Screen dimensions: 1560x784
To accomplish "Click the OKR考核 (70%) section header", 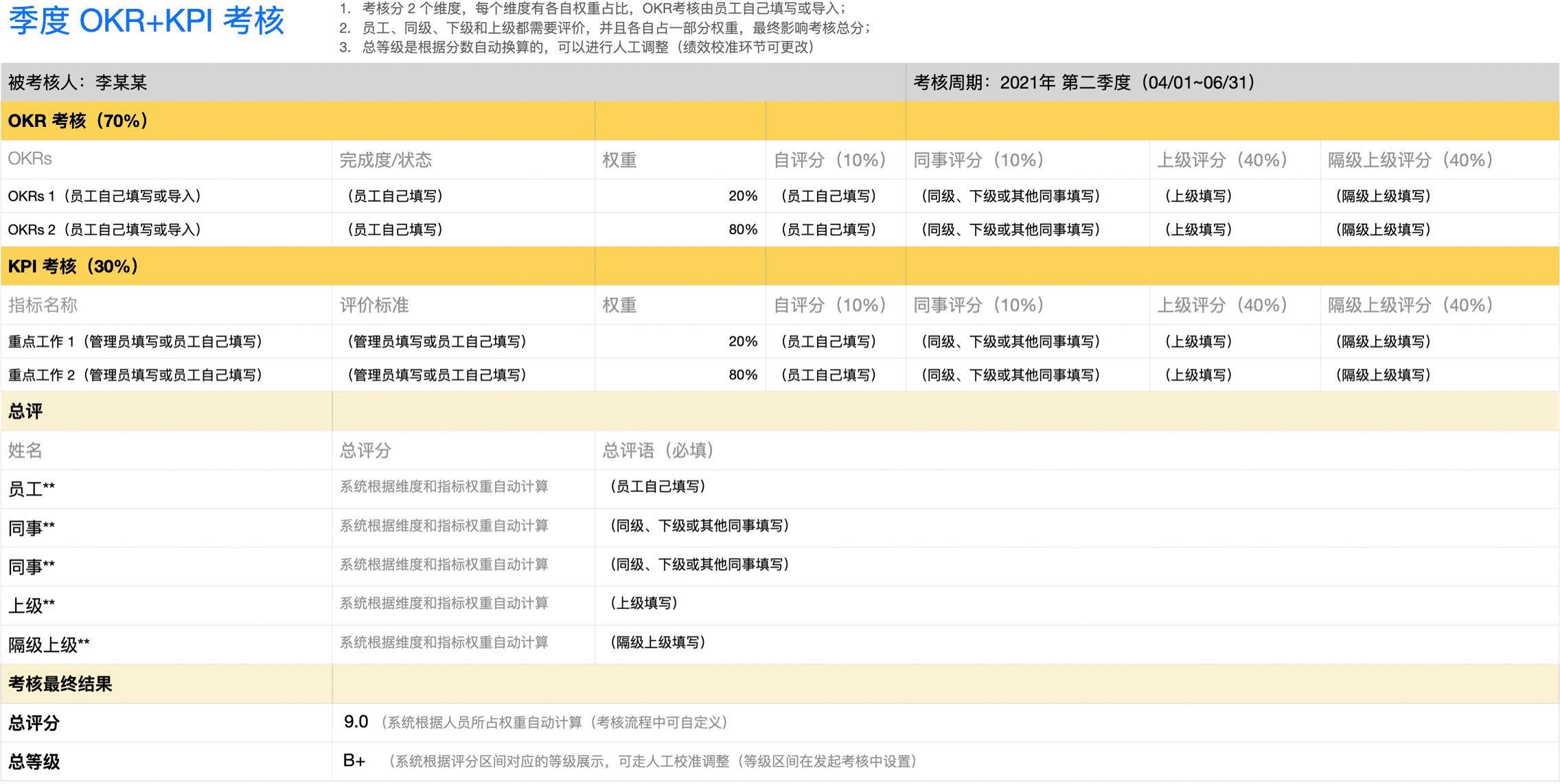I will [x=101, y=120].
